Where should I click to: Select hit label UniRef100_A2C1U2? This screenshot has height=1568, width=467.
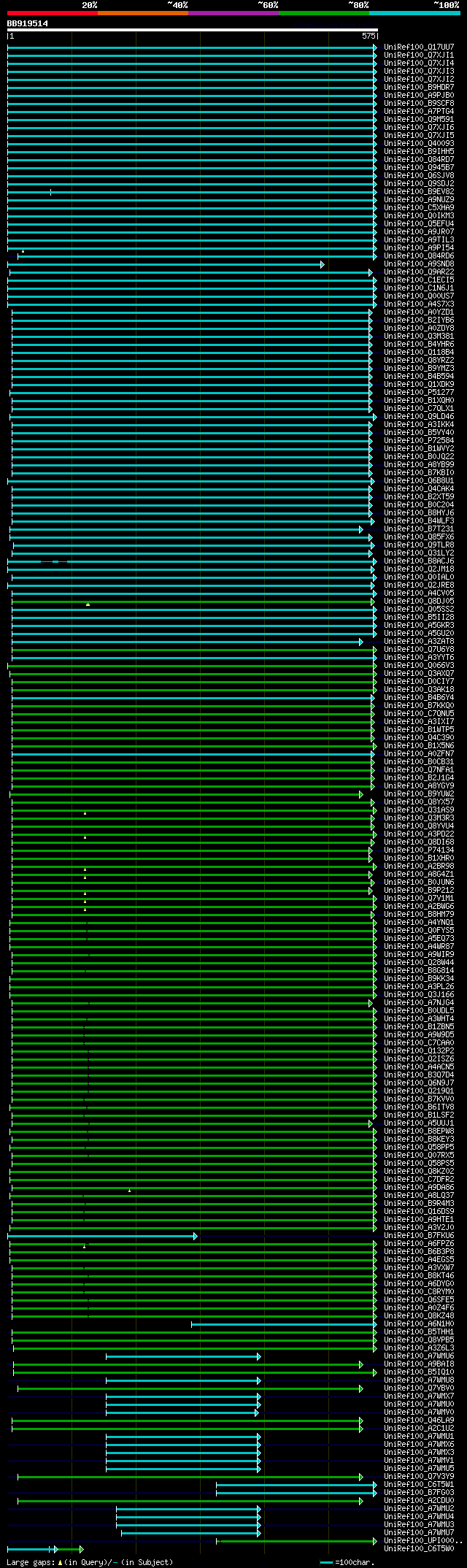pyautogui.click(x=419, y=1428)
